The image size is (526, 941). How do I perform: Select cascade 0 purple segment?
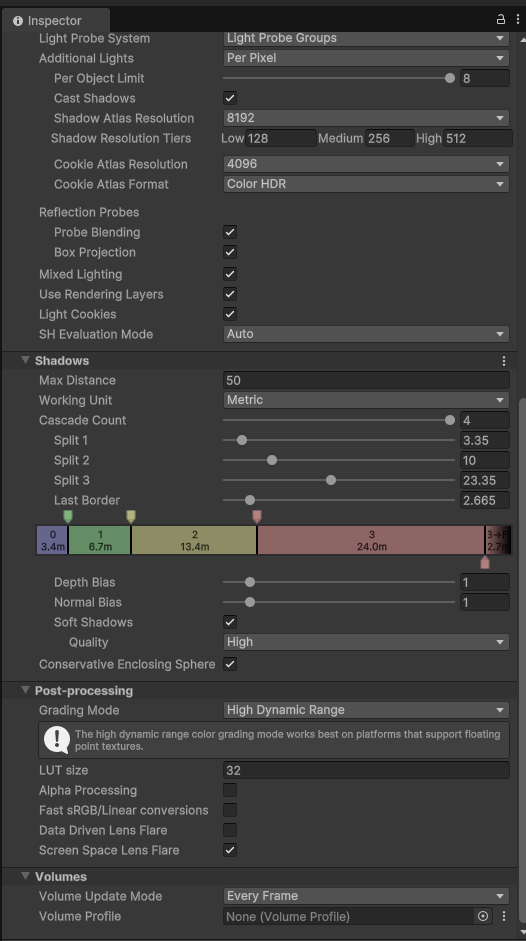pos(52,540)
